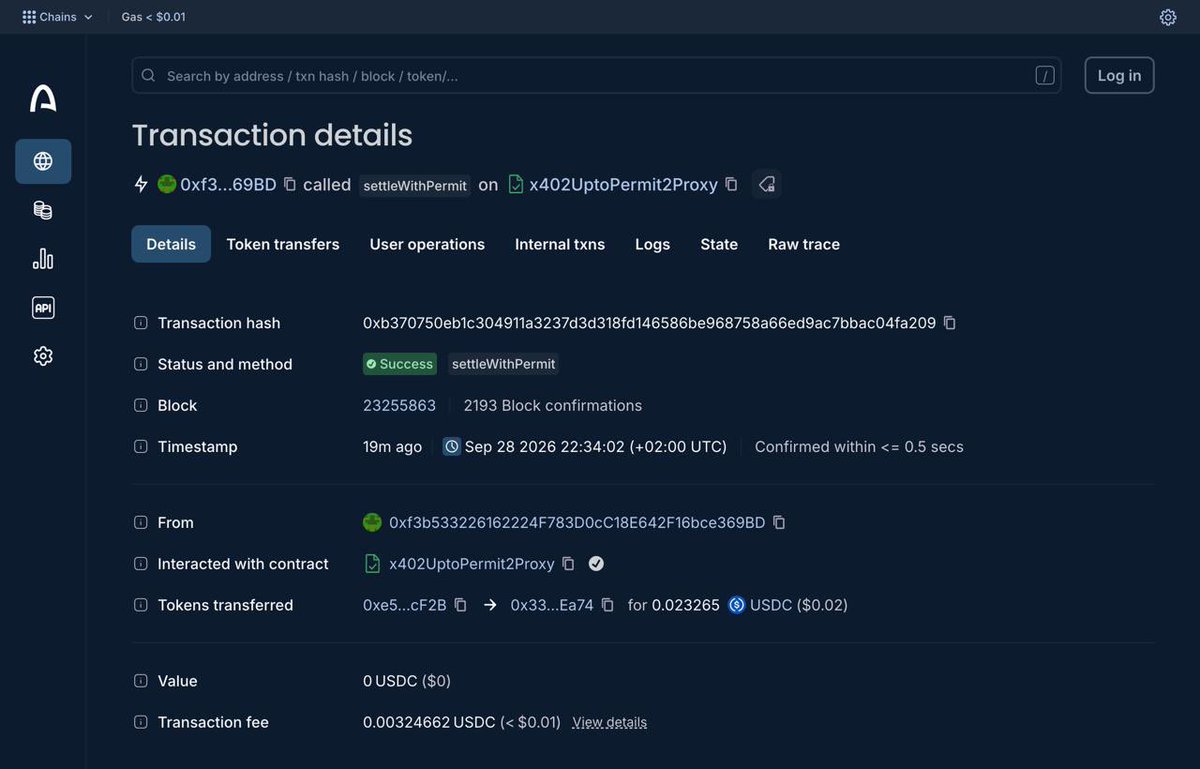Copy the x402UptoPermit2Proxy address in header
This screenshot has width=1200, height=769.
[731, 184]
